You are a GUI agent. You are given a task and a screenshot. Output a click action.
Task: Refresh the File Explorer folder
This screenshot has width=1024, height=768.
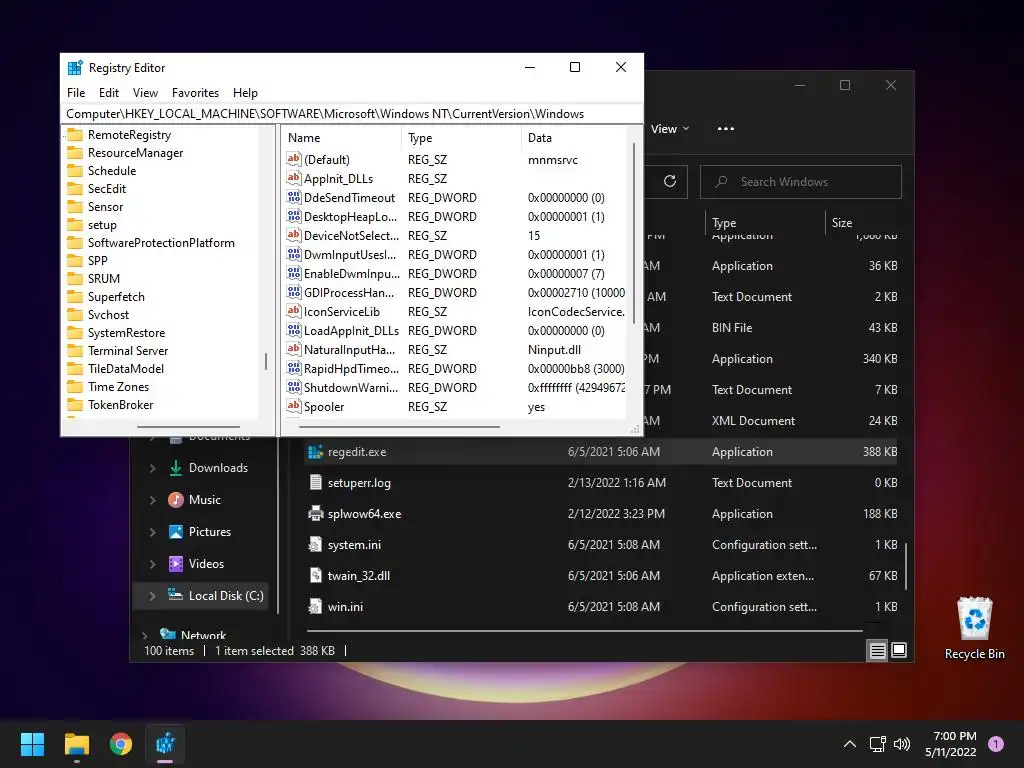[x=669, y=182]
